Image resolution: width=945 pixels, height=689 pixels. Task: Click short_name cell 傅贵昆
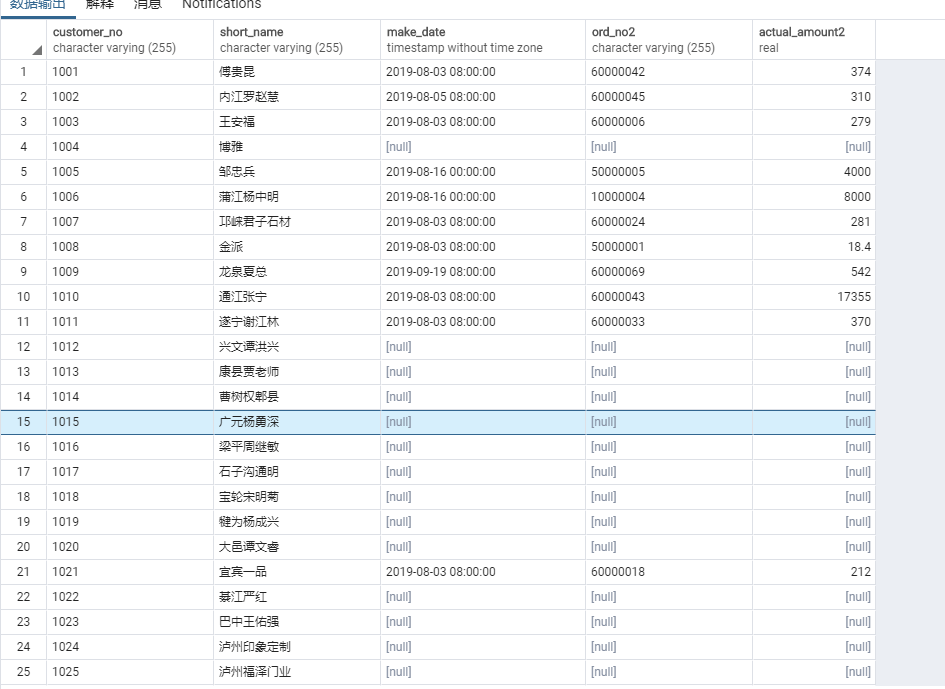[297, 72]
